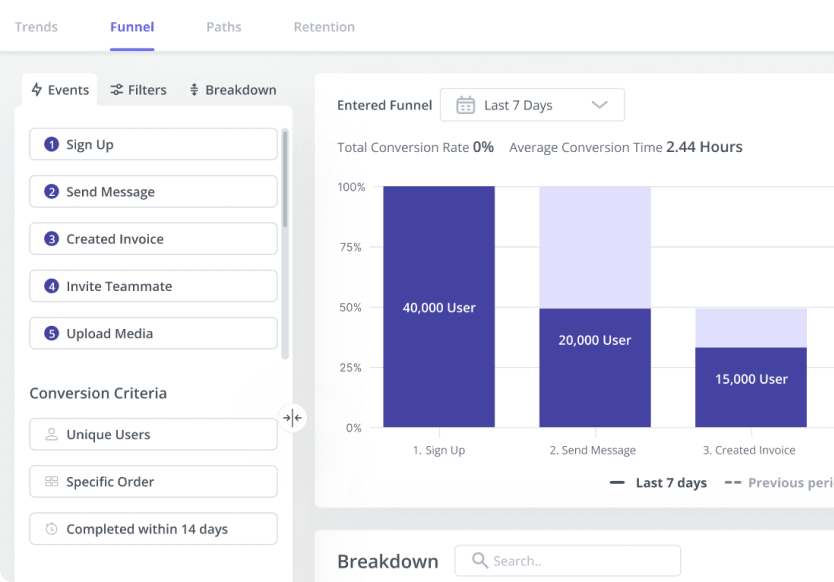
Task: Click the clock icon beside Completed within 14 days
Action: click(x=51, y=529)
